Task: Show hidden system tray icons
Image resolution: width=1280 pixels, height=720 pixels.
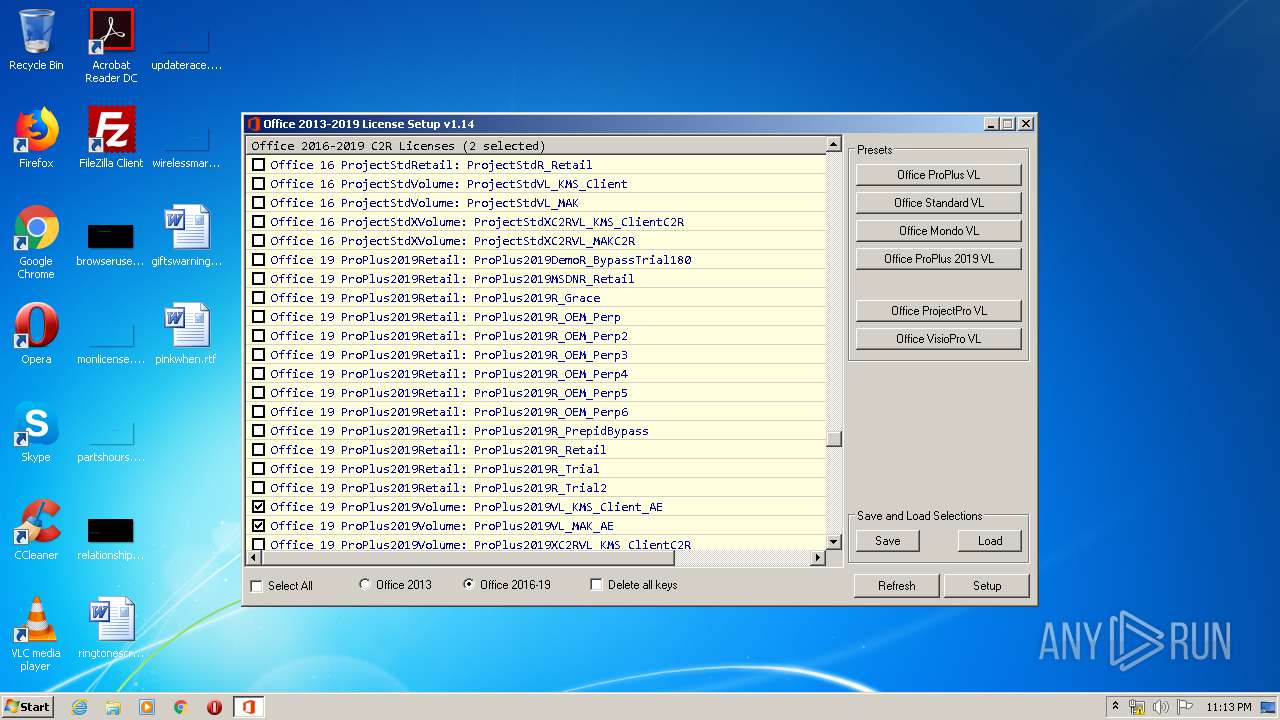Action: click(x=1115, y=706)
